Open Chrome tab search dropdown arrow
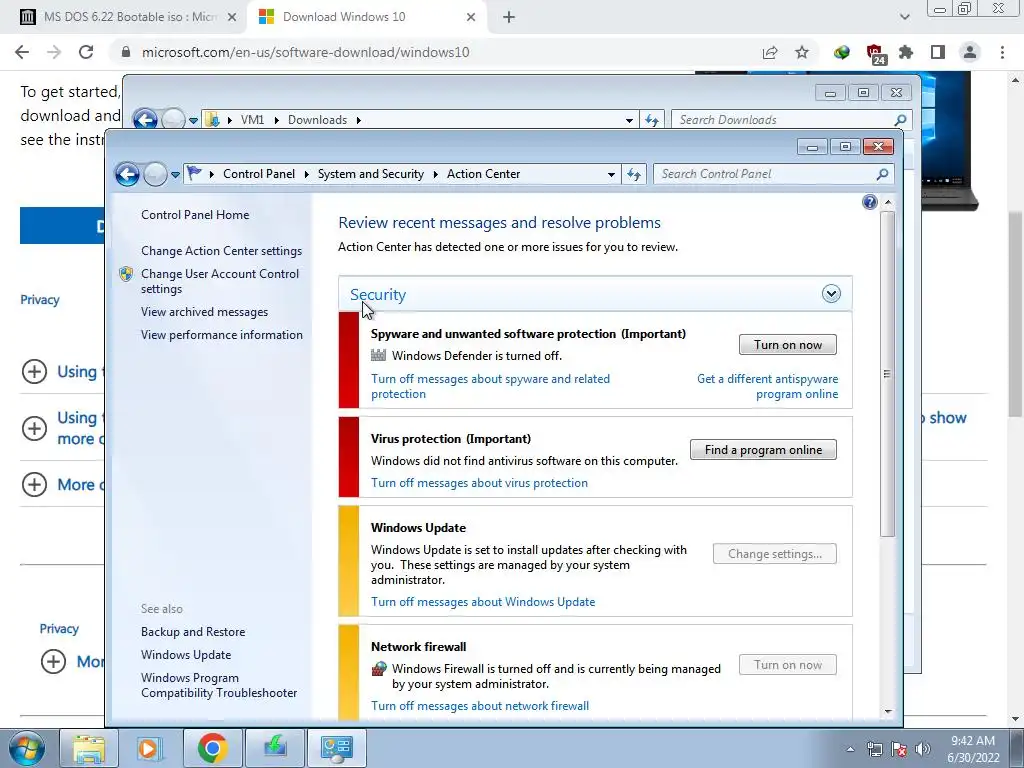This screenshot has width=1024, height=768. click(x=904, y=17)
